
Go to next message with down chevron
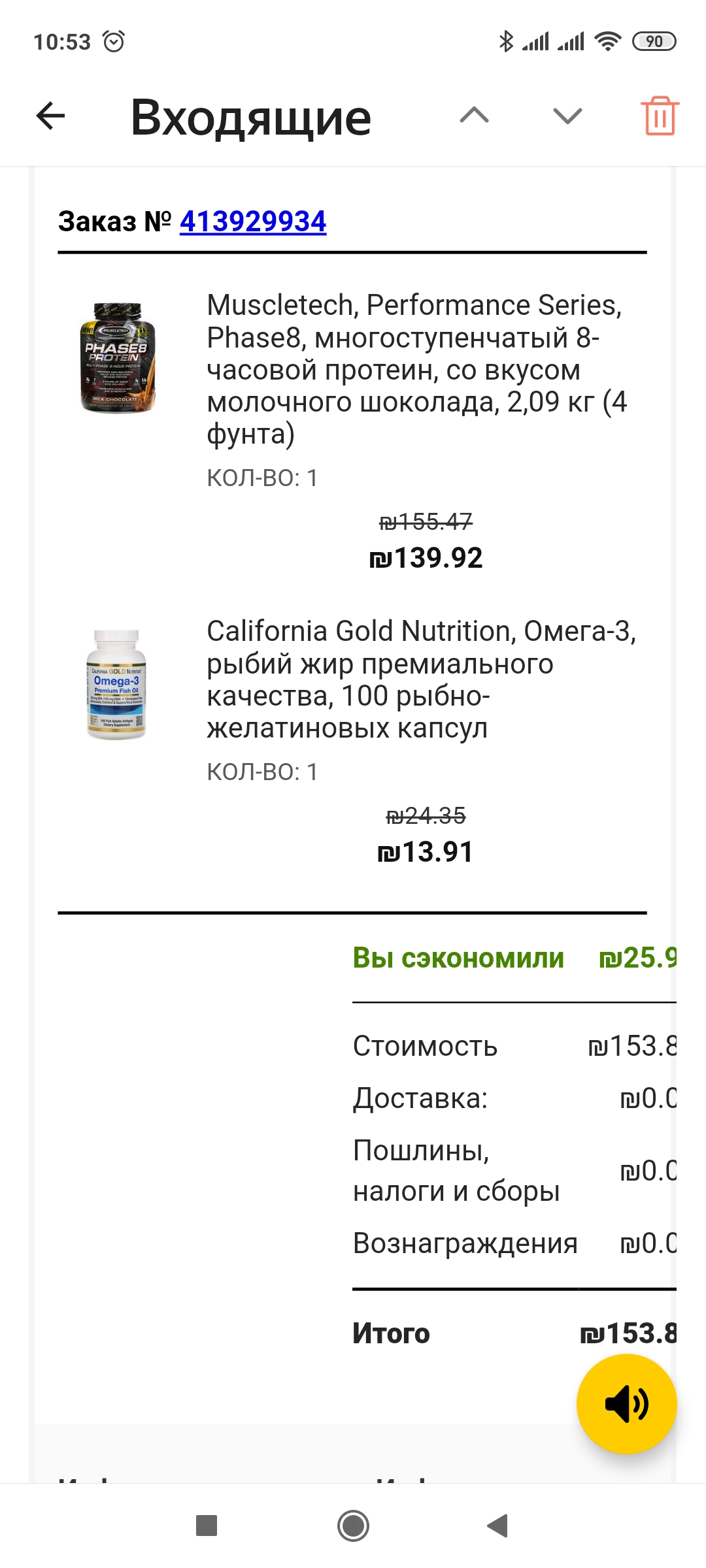coord(567,116)
